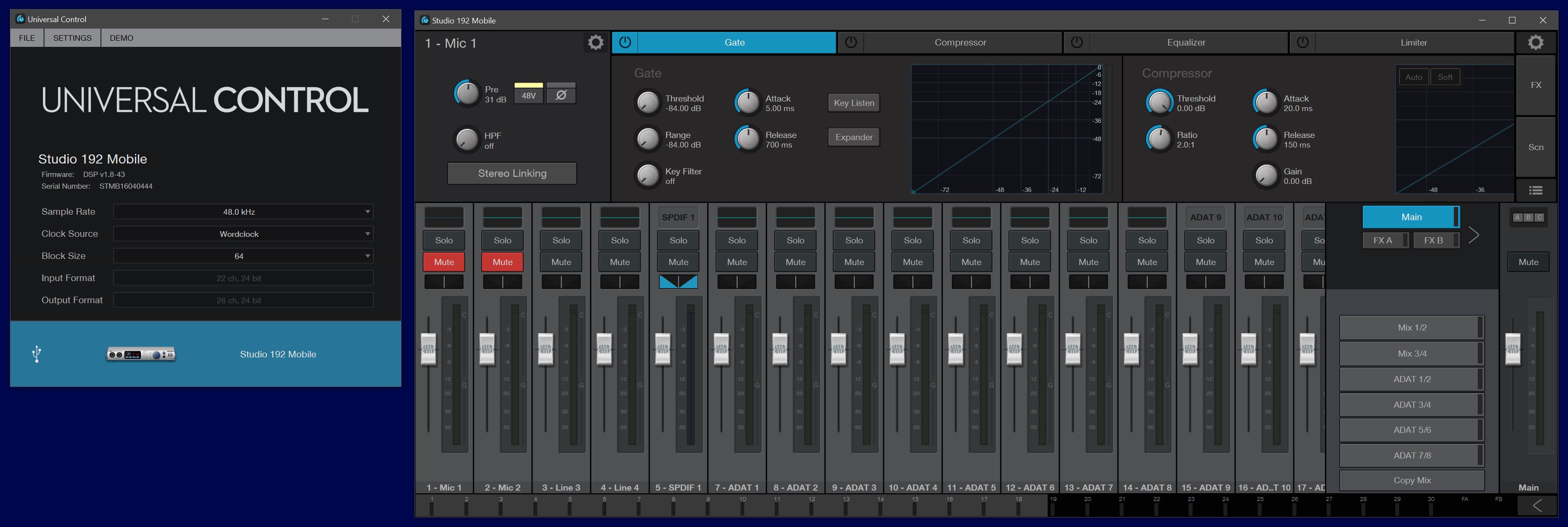Image resolution: width=1568 pixels, height=527 pixels.
Task: Switch to the Compressor tab
Action: point(960,43)
